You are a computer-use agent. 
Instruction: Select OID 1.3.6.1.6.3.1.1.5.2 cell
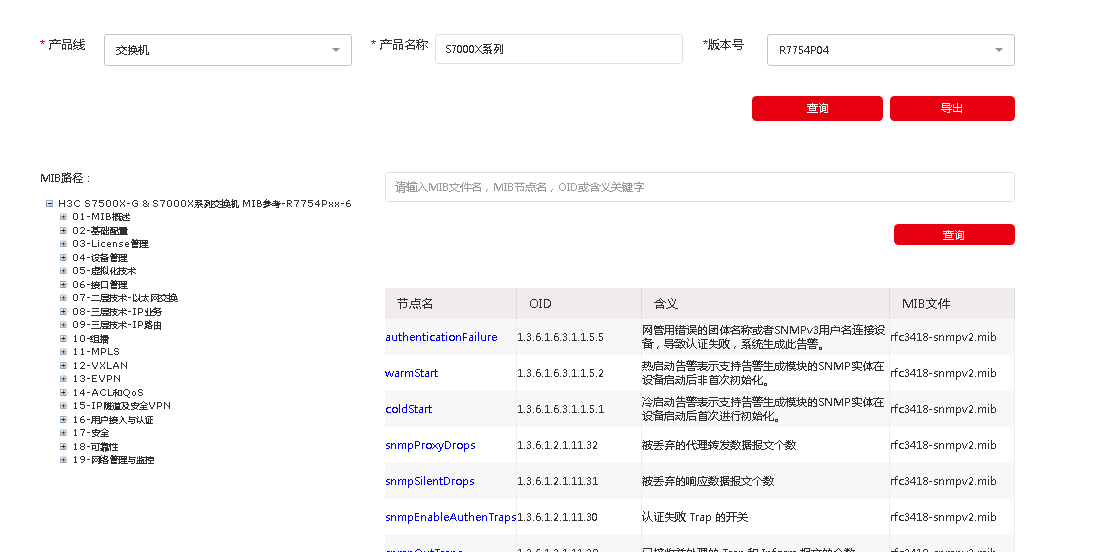(560, 373)
